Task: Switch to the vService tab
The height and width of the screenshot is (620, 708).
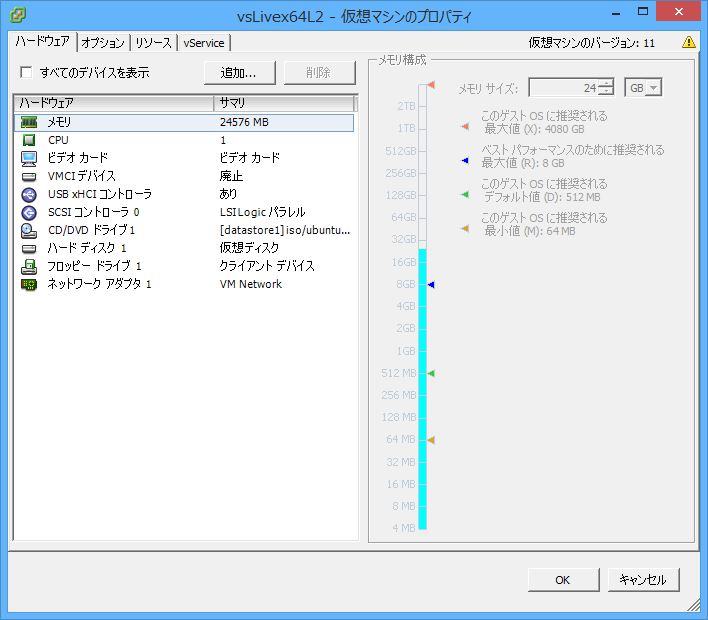Action: tap(204, 43)
